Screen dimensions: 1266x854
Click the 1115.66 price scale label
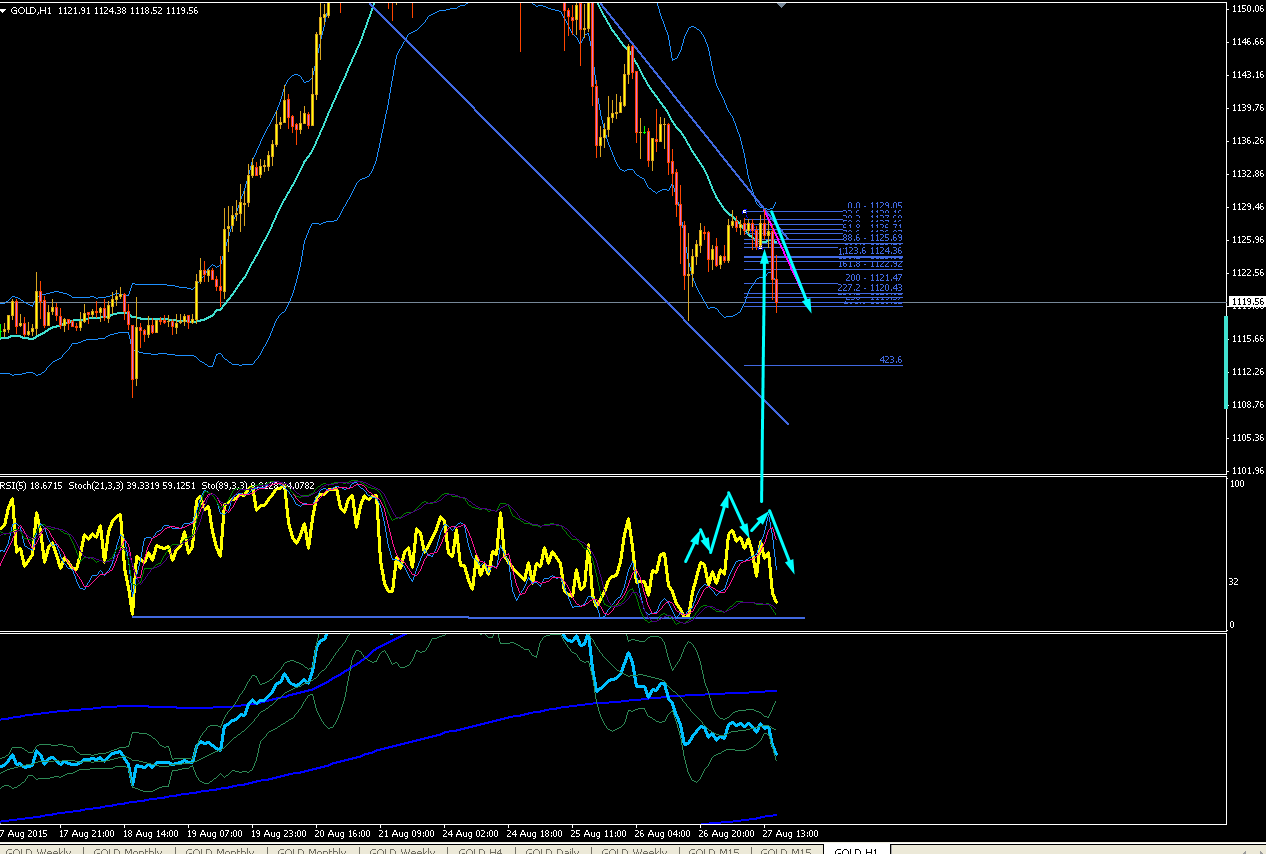pos(1250,338)
